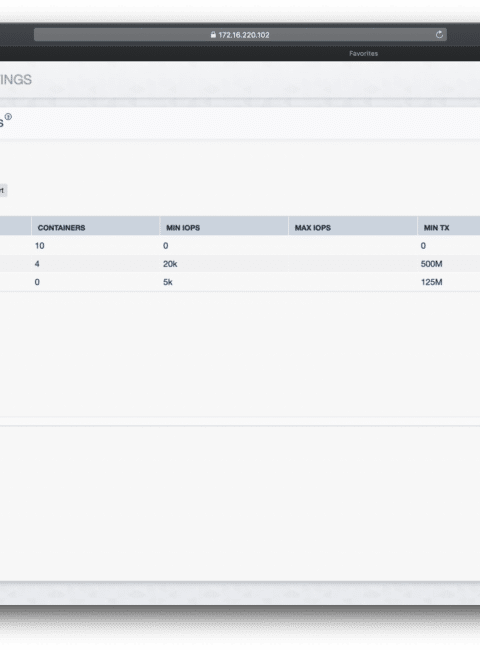Viewport: 480px width, 650px height.
Task: Select min IOPS value 20k
Action: [x=170, y=264]
